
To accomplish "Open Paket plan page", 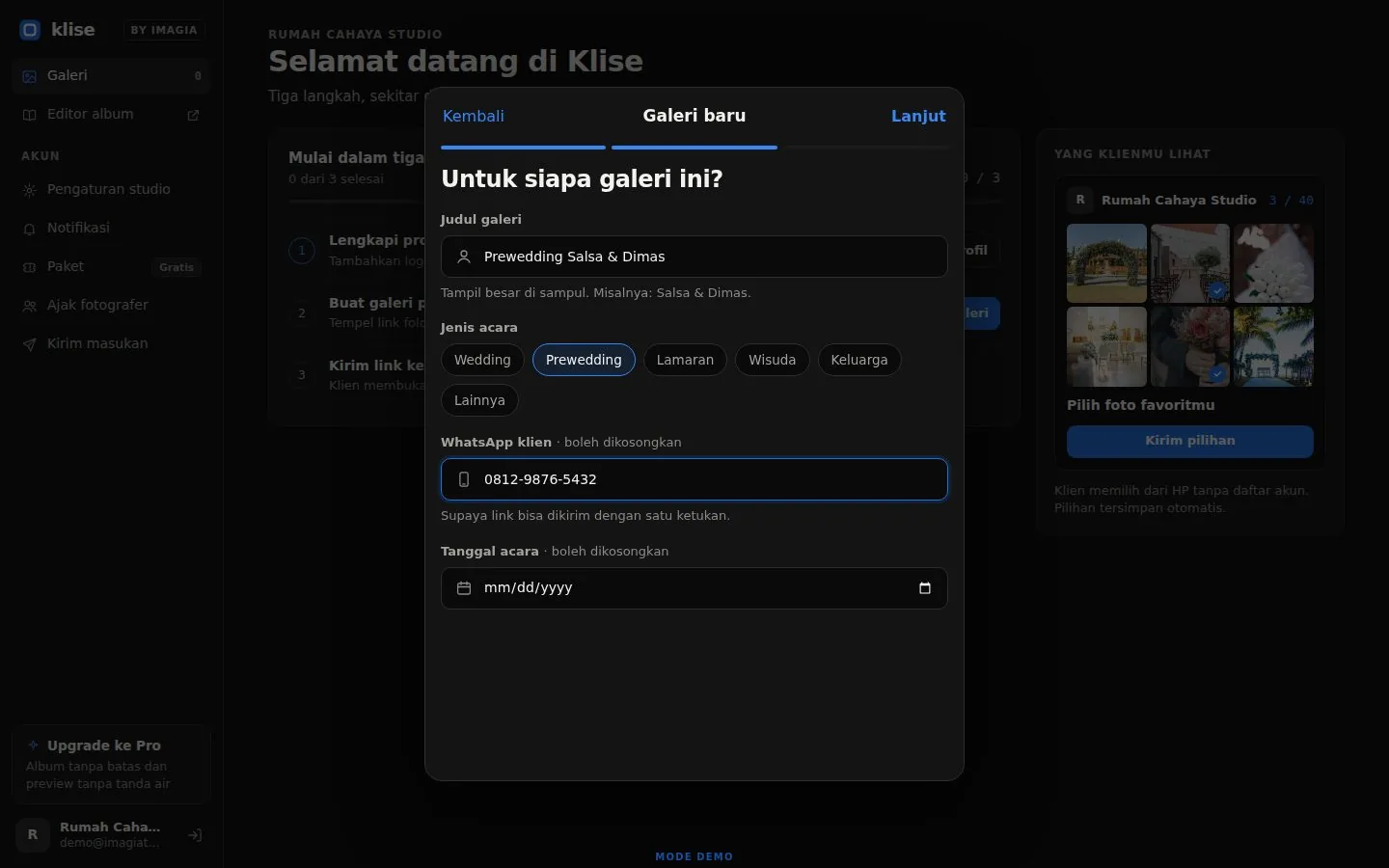I will tap(112, 266).
